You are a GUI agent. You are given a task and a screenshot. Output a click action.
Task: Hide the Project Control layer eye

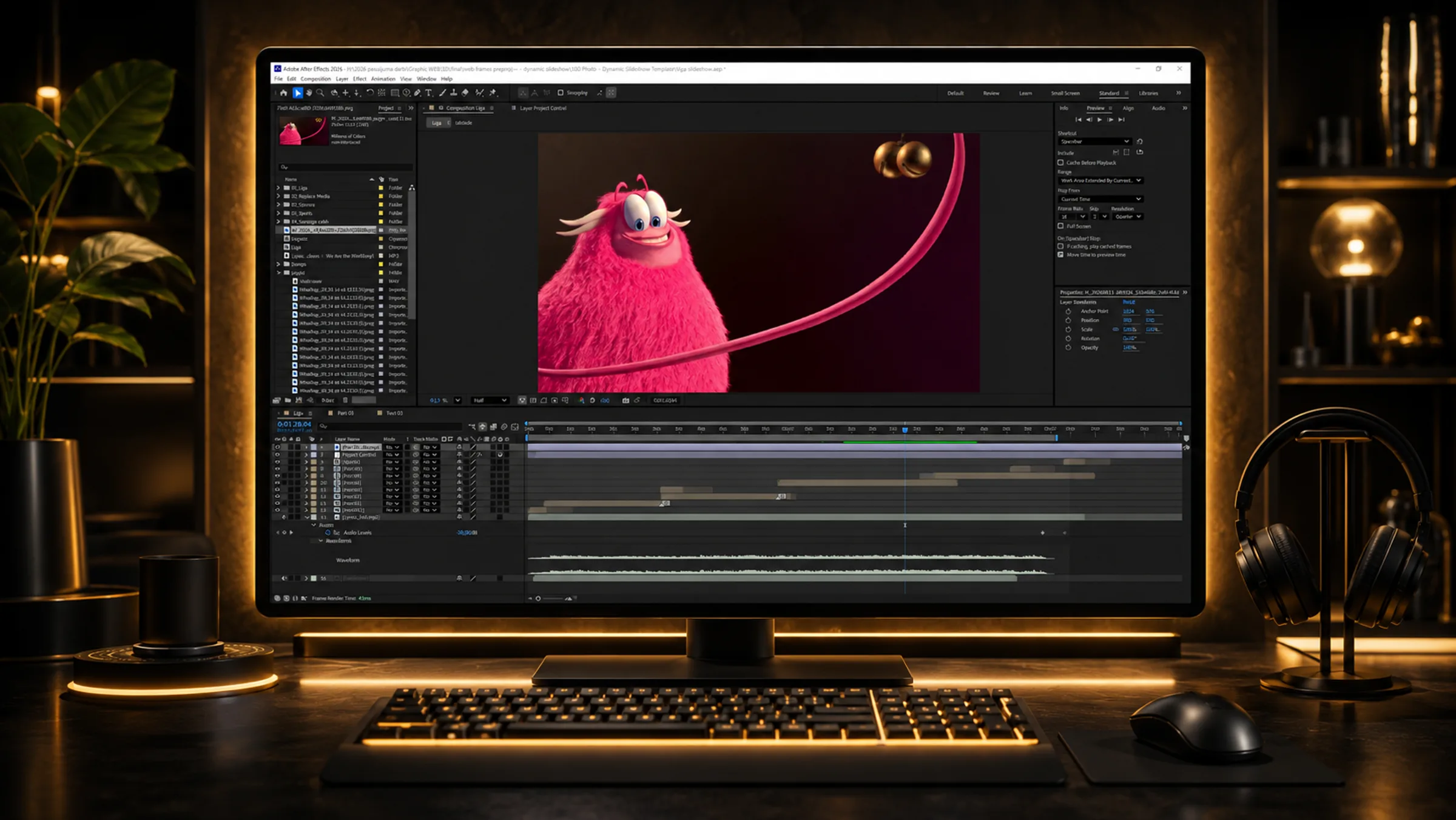pos(278,455)
